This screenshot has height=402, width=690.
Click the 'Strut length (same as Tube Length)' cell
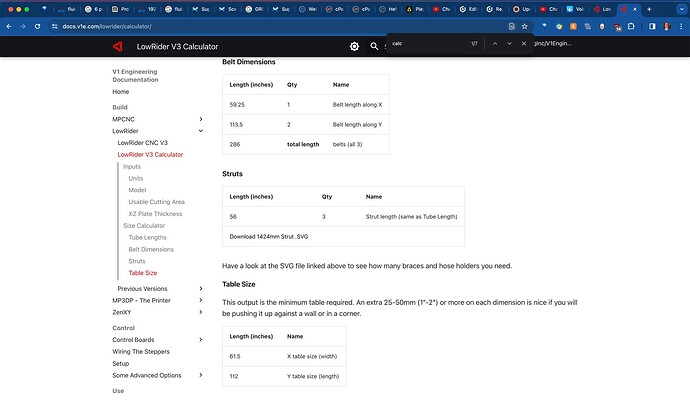(411, 217)
